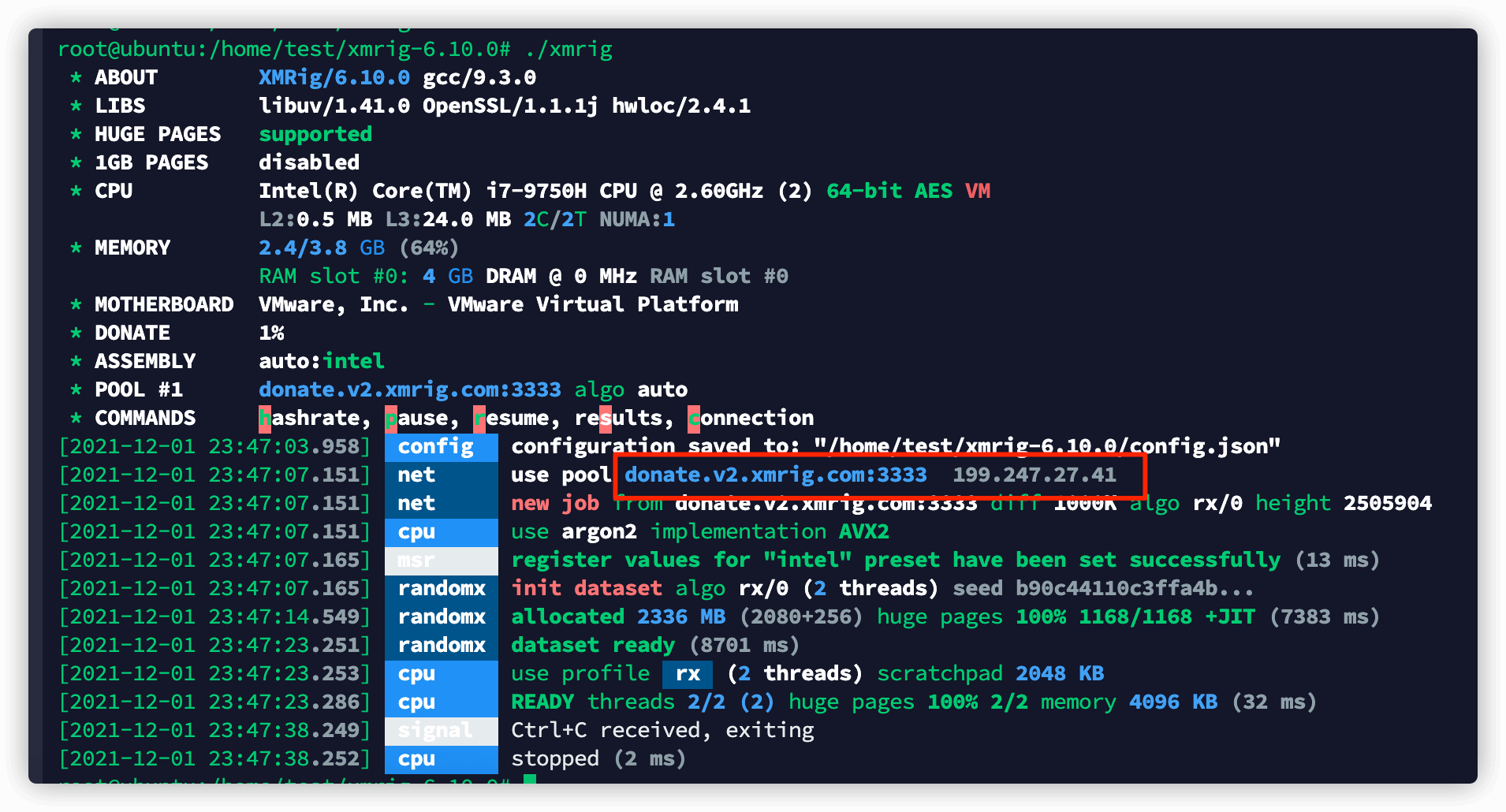Image resolution: width=1506 pixels, height=812 pixels.
Task: Click the 'L3:24.0 MB' cache value
Action: point(448,219)
